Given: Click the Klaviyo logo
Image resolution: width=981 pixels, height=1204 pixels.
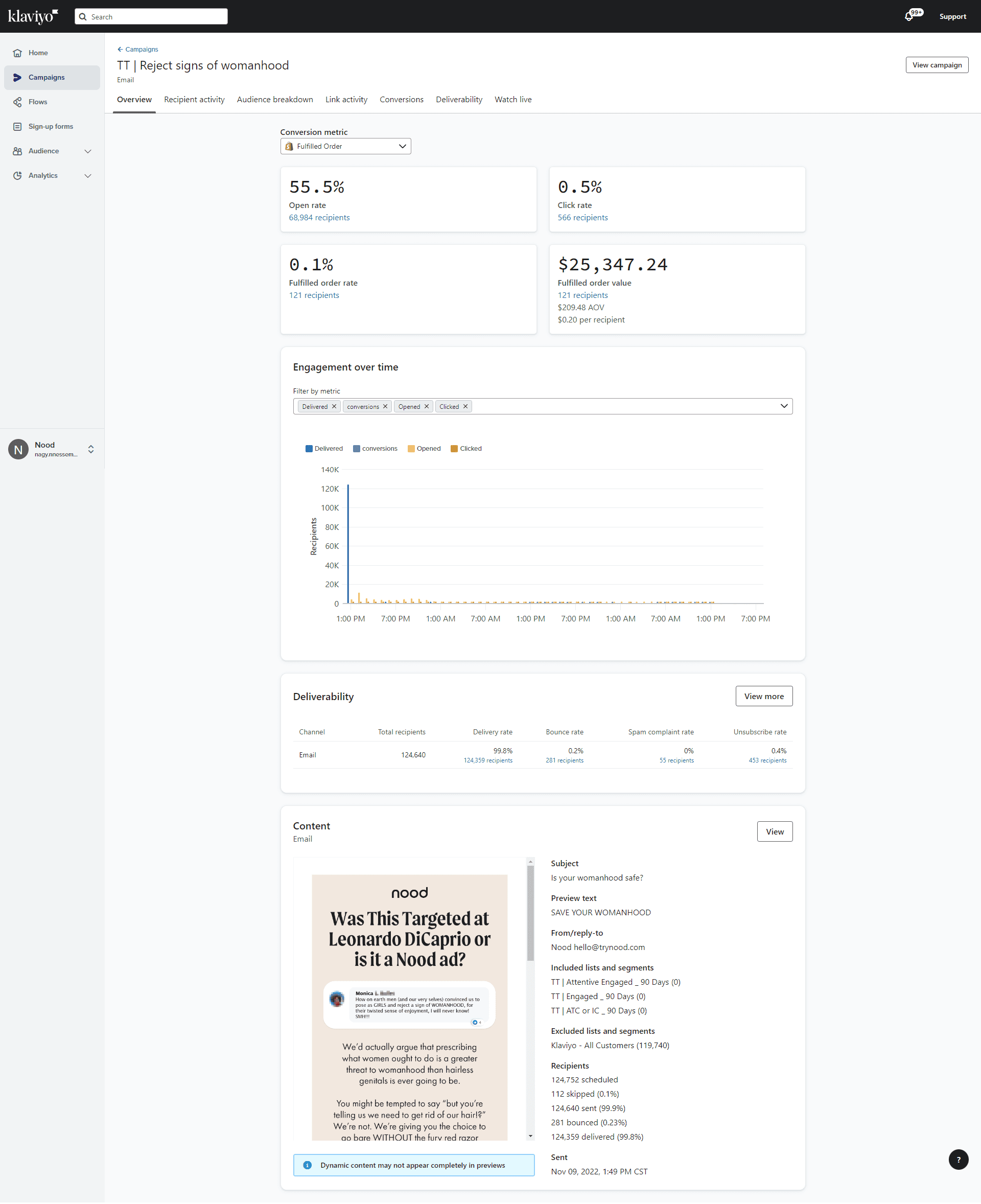Looking at the screenshot, I should 33,16.
